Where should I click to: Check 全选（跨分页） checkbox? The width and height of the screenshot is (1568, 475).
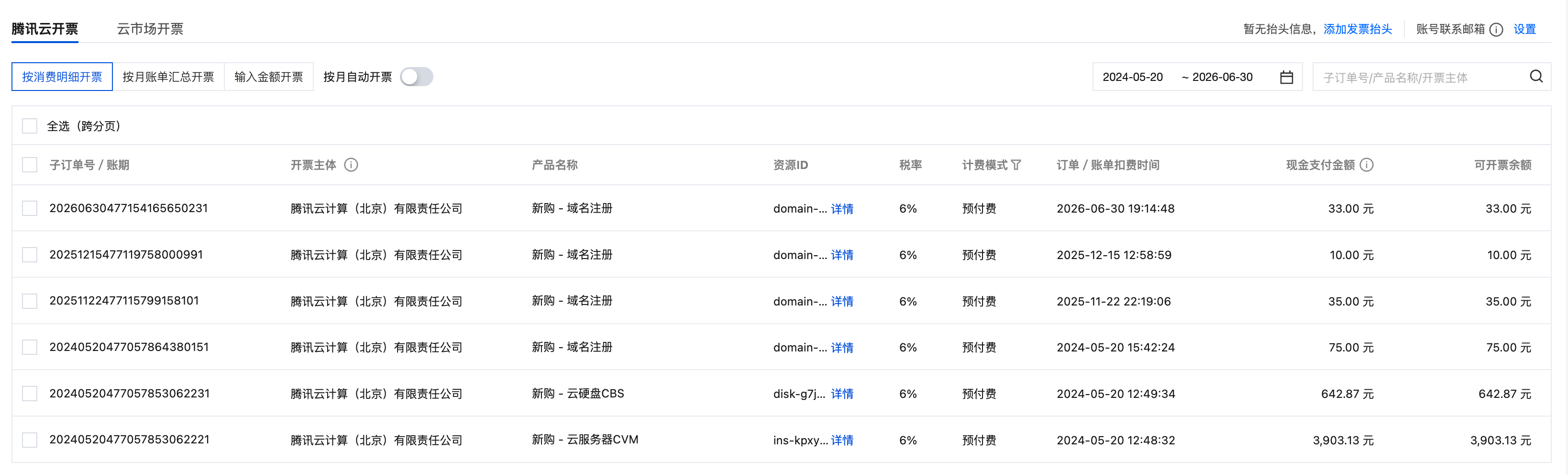click(x=30, y=126)
